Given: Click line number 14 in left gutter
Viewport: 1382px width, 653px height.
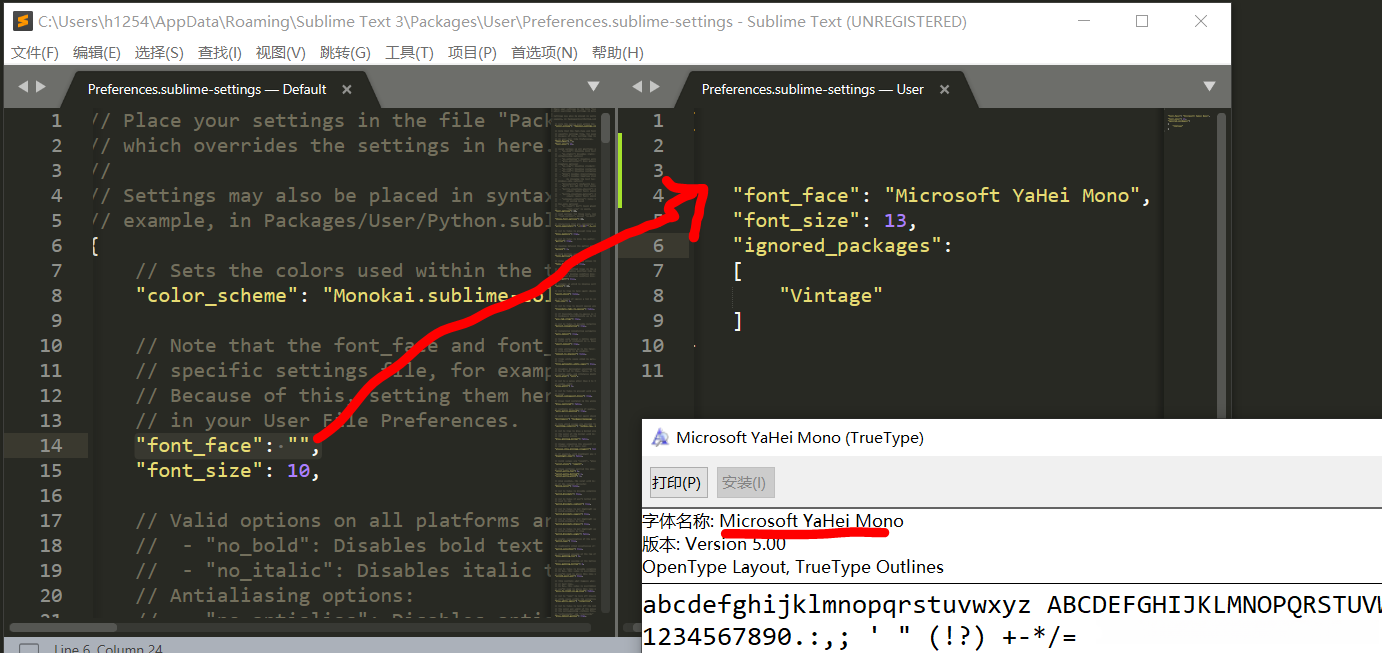Looking at the screenshot, I should 51,445.
